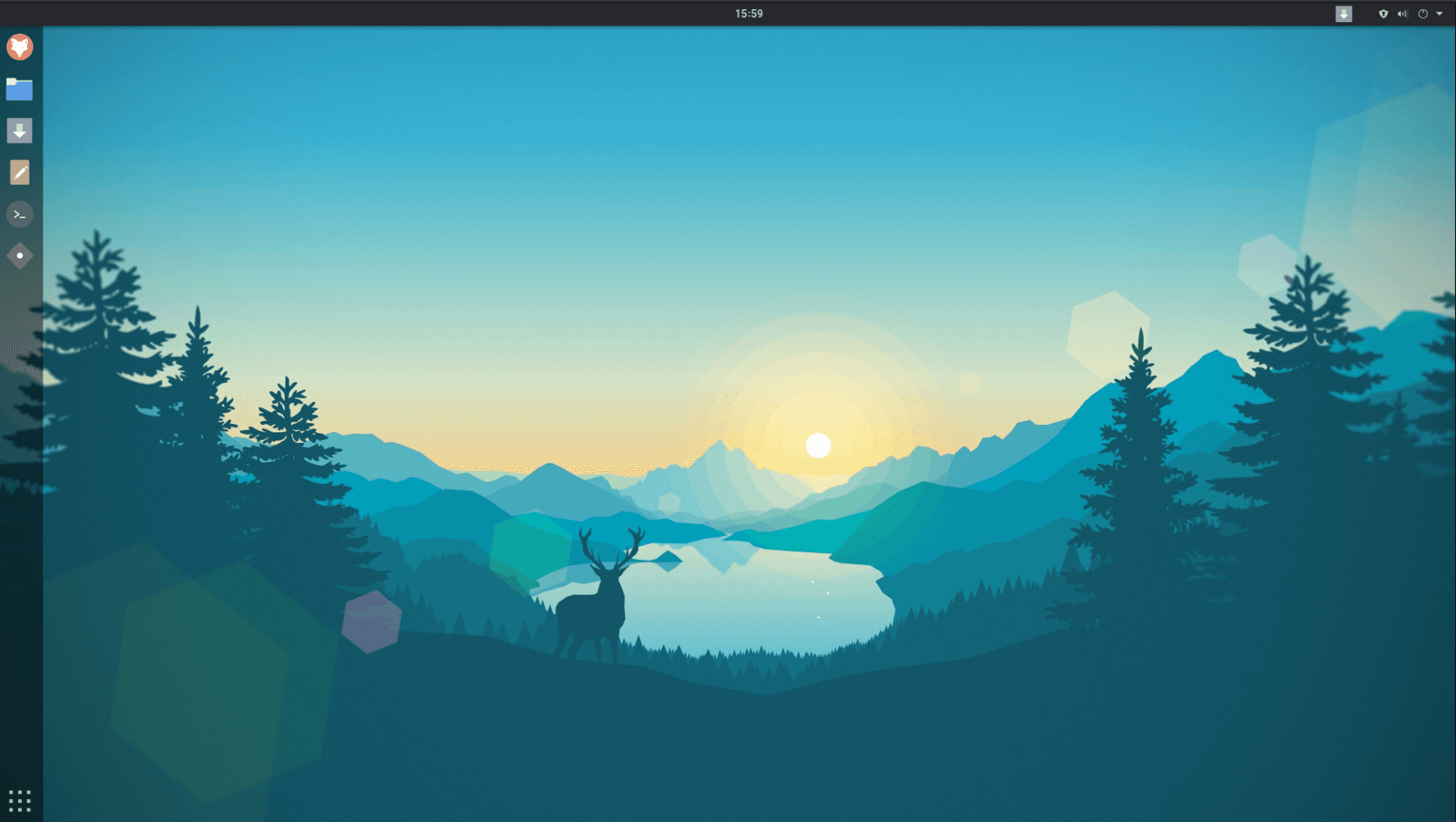
Task: Launch the text editor pencil icon
Action: click(20, 172)
